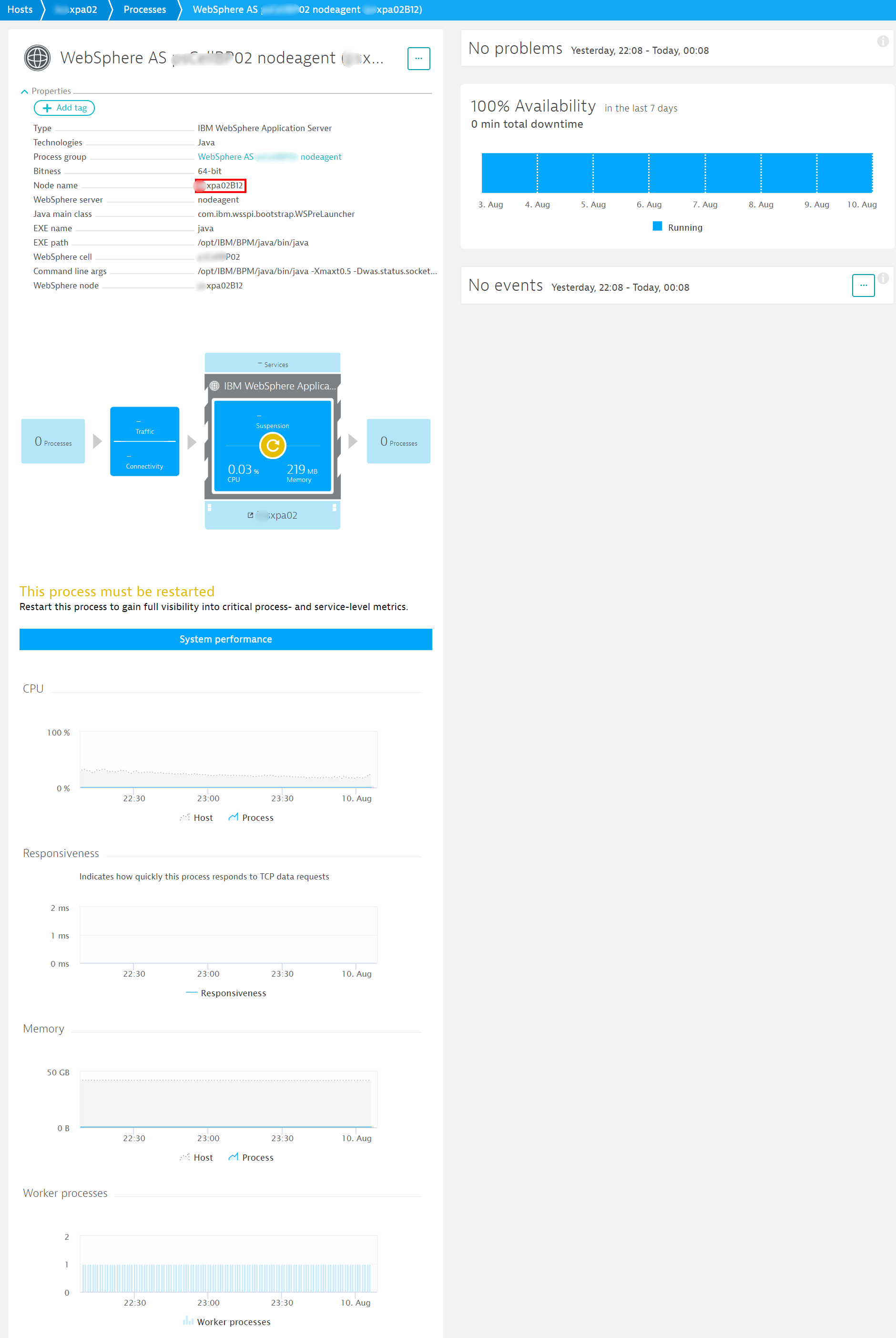Screen dimensions: 896x1338
Task: Click the globe icon beside the process title
Action: pyautogui.click(x=37, y=58)
